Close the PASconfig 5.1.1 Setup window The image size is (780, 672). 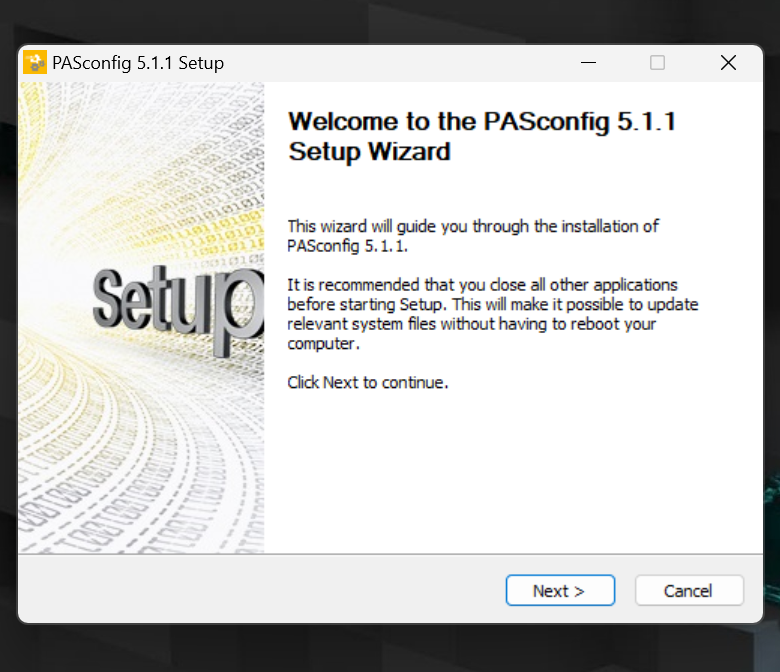[728, 63]
